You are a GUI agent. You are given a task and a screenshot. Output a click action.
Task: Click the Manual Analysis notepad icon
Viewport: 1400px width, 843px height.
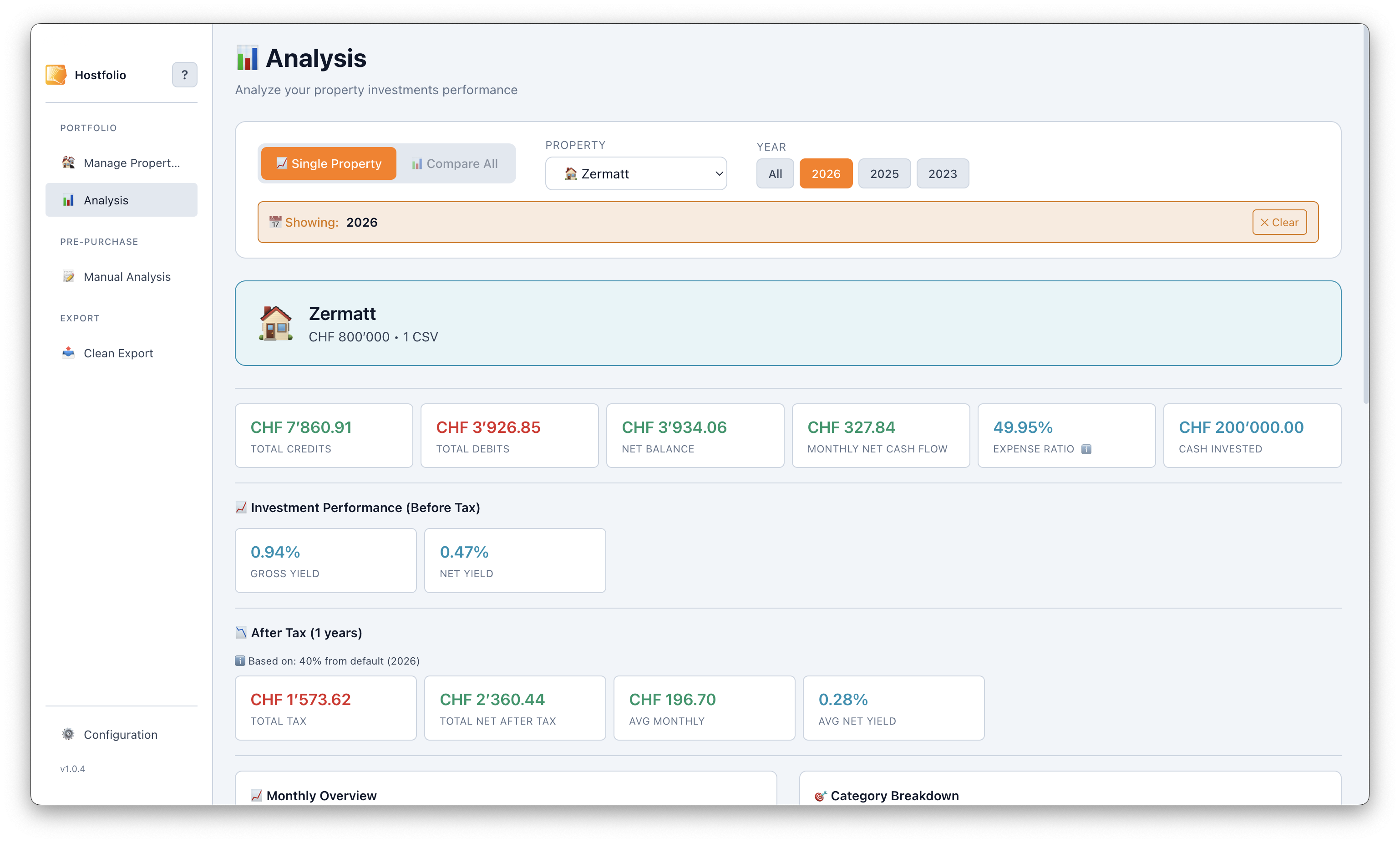[68, 277]
